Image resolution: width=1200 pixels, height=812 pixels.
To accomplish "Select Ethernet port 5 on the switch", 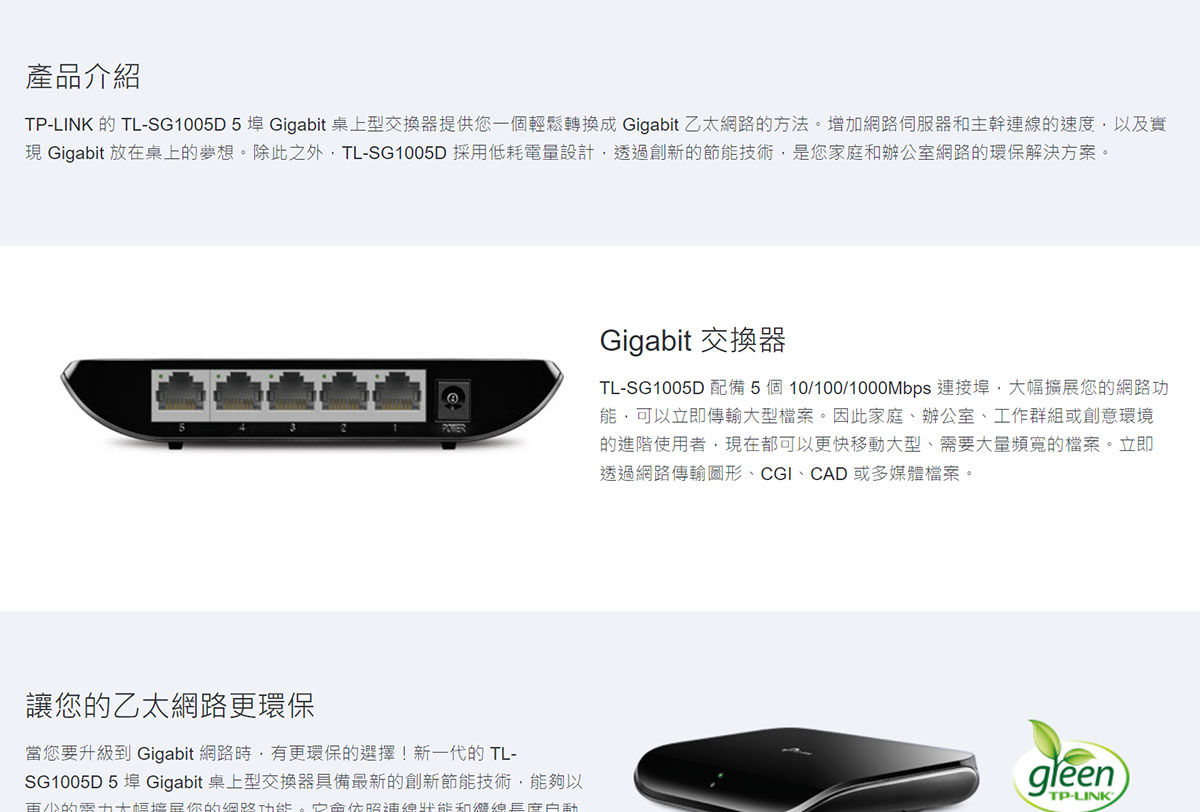I will point(182,392).
